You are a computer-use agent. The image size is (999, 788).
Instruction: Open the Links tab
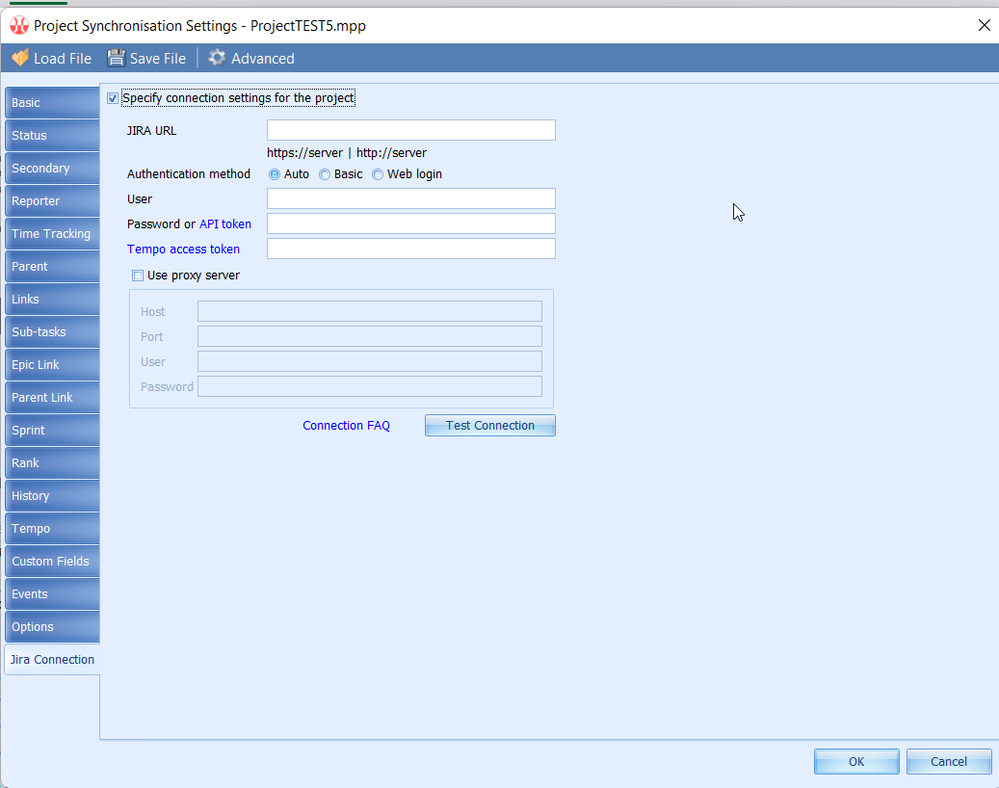pos(52,299)
